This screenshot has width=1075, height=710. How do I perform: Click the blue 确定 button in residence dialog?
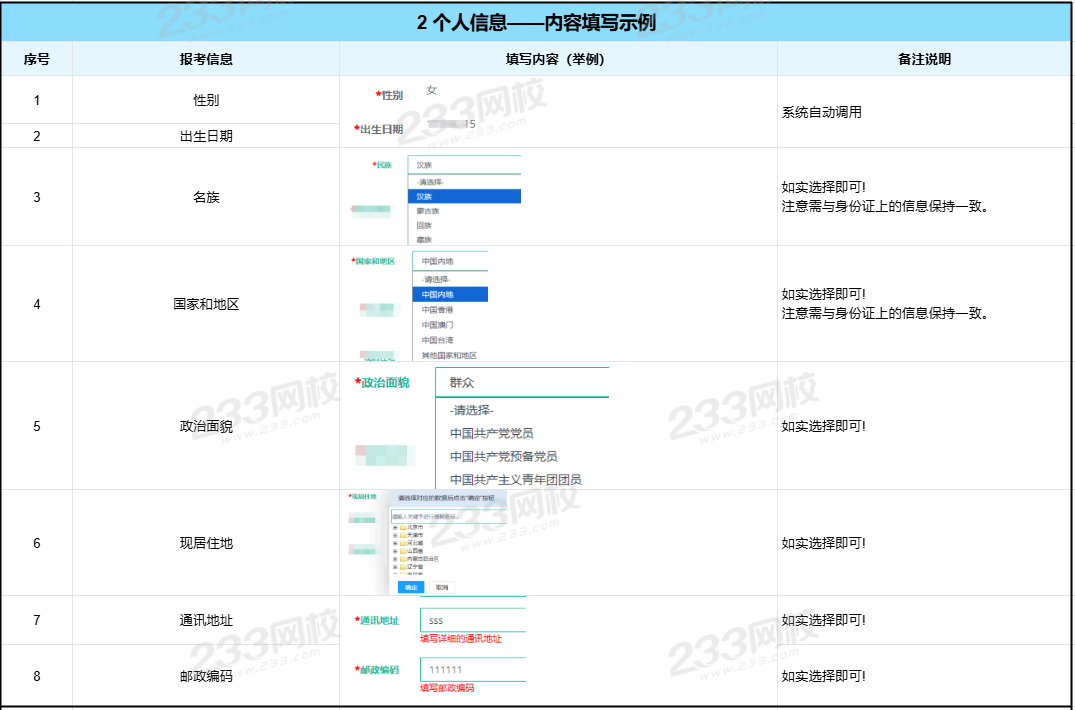pos(411,587)
